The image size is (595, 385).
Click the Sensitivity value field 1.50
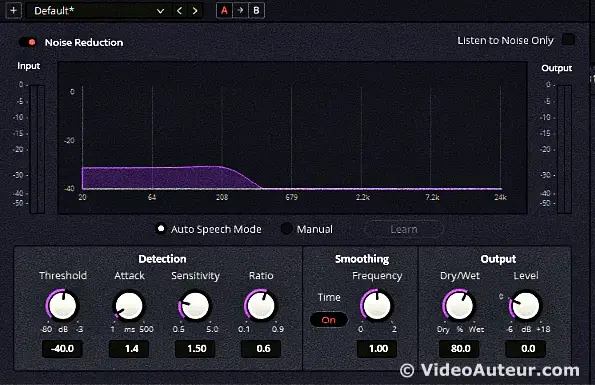tap(195, 349)
